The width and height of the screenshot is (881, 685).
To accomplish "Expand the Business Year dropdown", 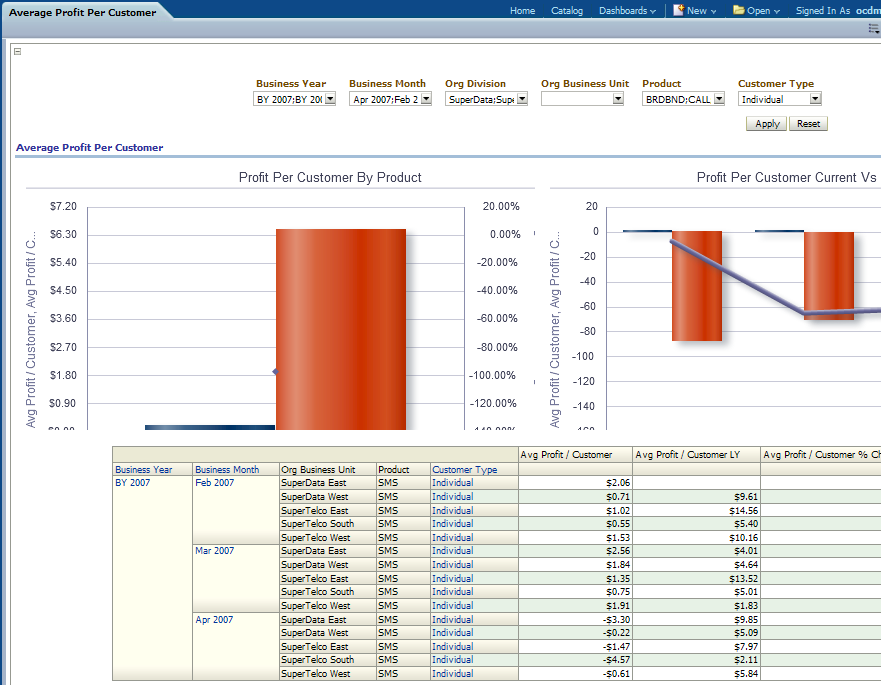I will pyautogui.click(x=329, y=99).
